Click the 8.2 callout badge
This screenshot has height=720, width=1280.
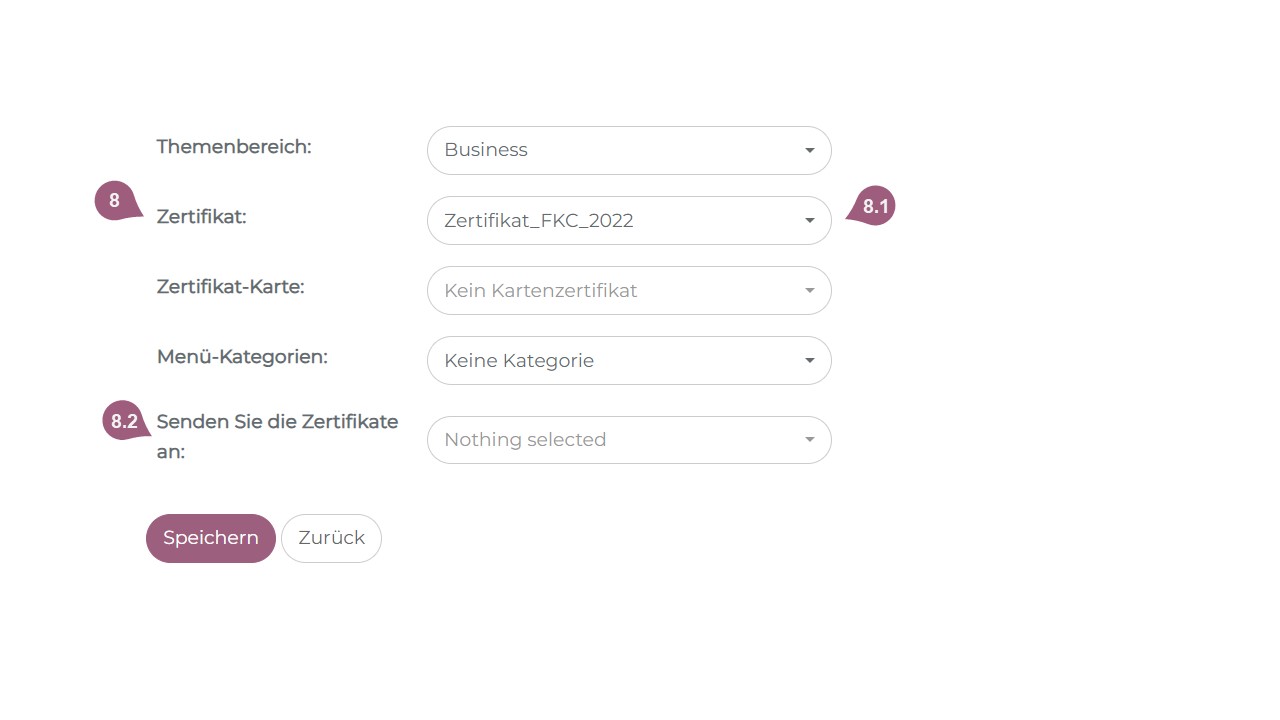(124, 421)
